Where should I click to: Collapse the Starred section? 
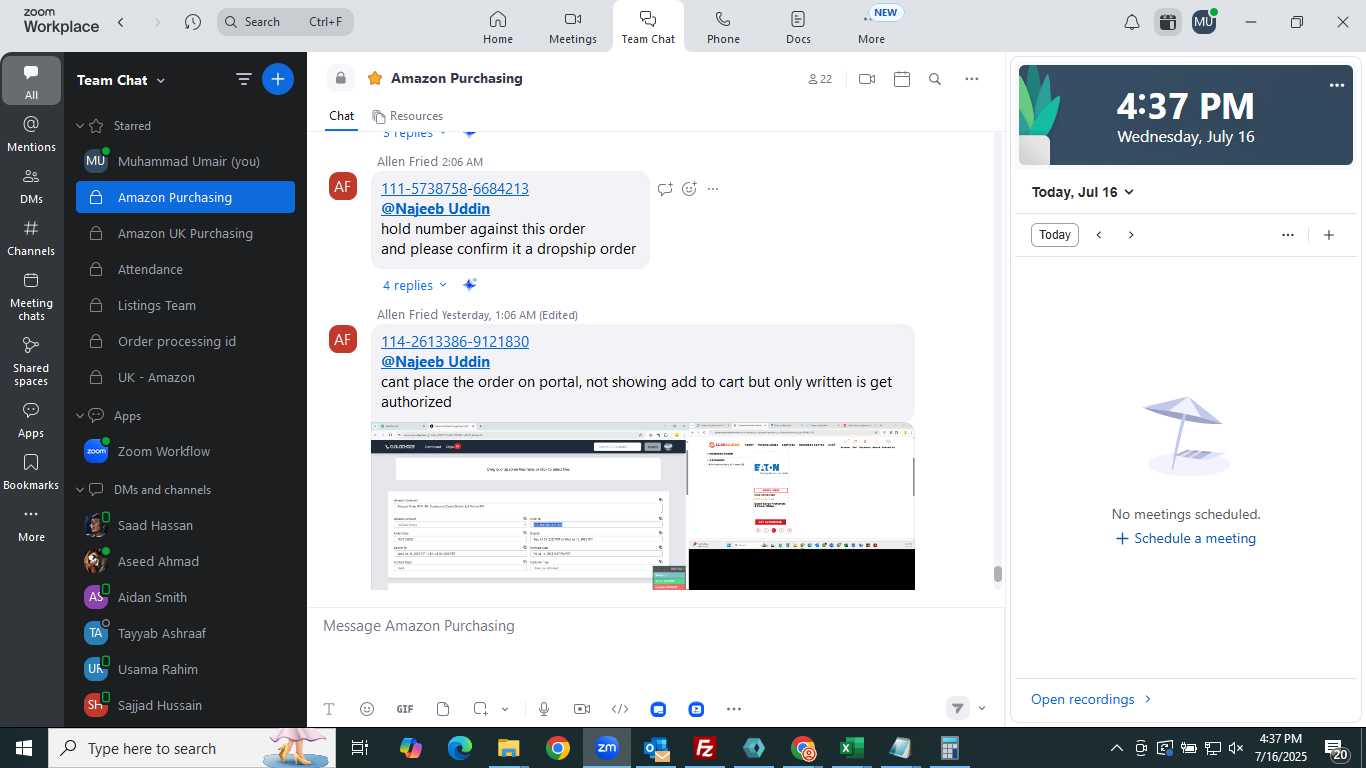(81, 126)
